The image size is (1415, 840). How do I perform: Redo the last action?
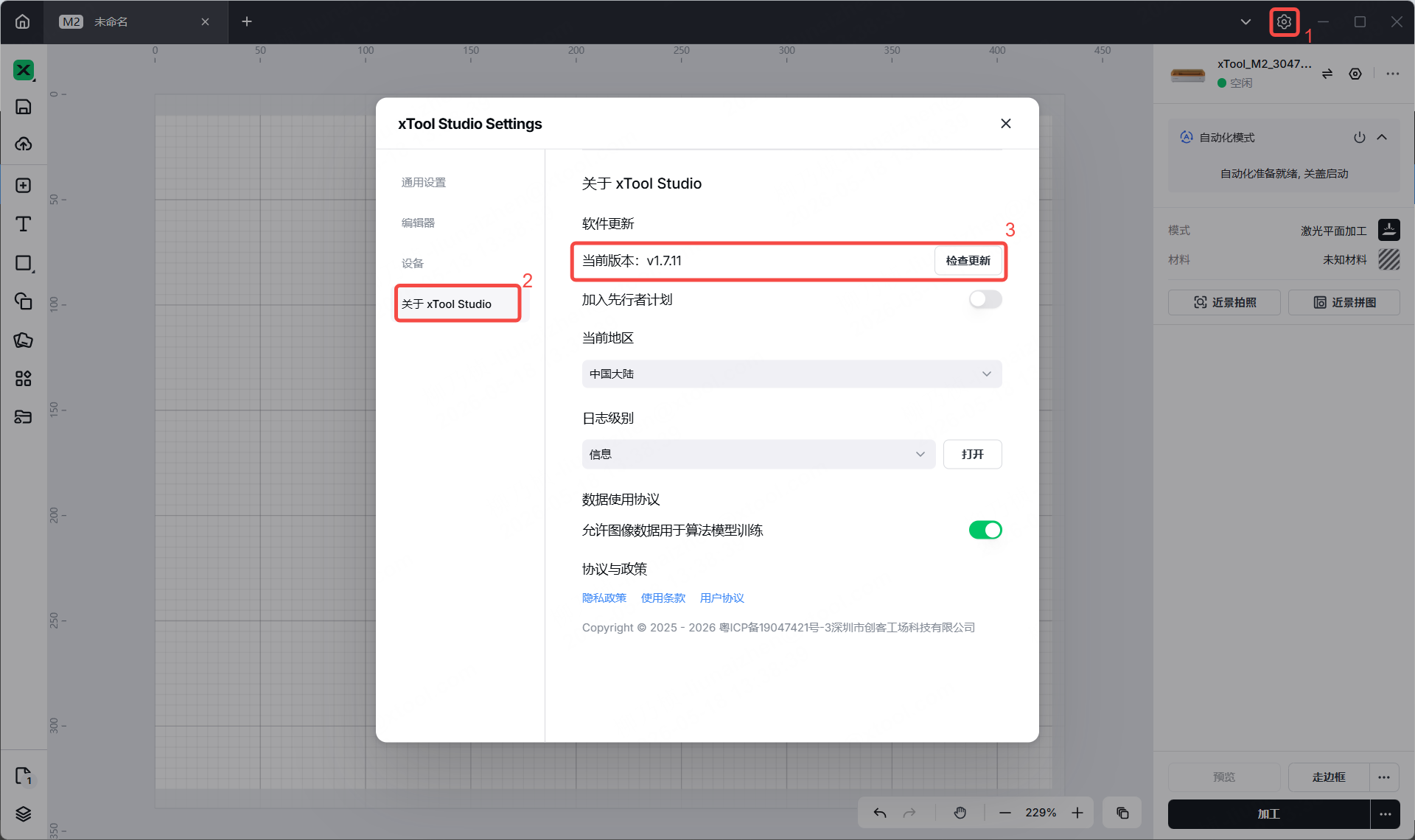pos(909,813)
